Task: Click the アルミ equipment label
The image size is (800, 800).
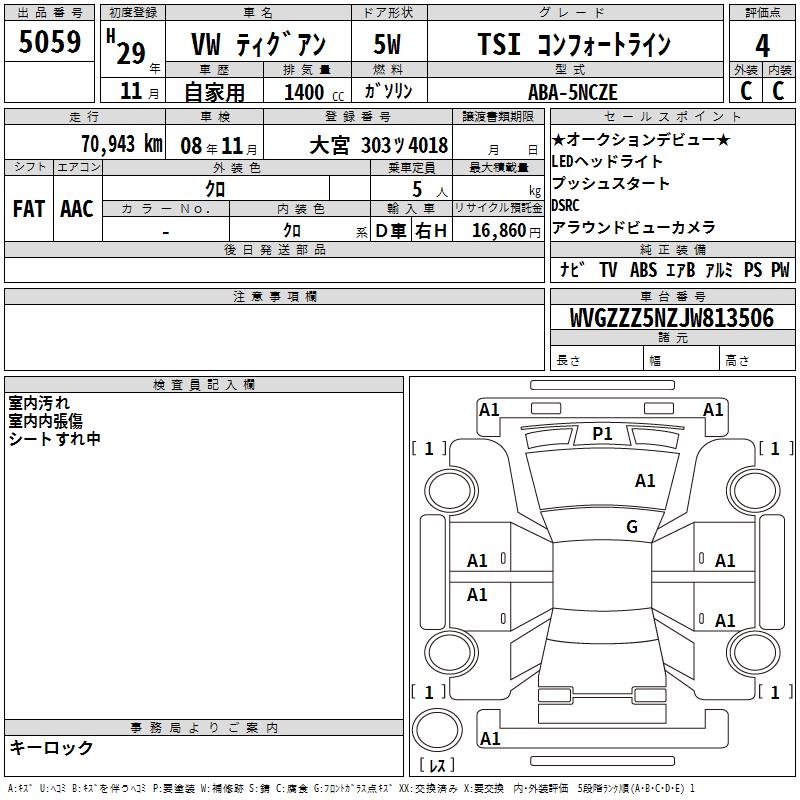Action: click(720, 269)
